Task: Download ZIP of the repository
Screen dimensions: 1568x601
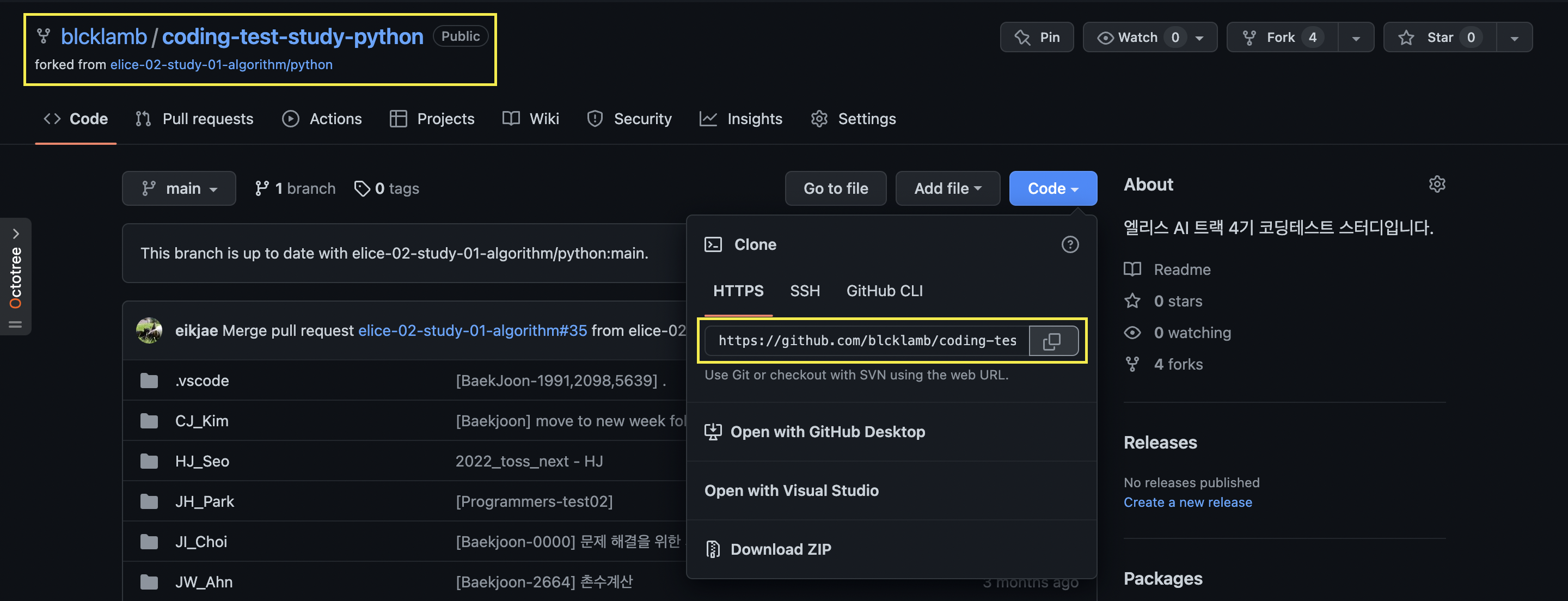Action: (x=780, y=549)
